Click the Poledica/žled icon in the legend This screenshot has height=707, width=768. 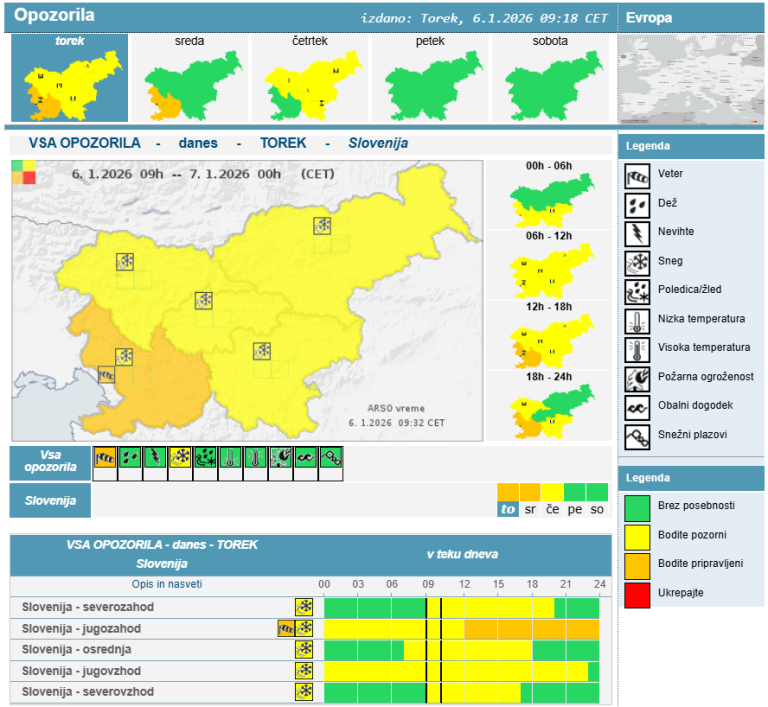click(637, 290)
